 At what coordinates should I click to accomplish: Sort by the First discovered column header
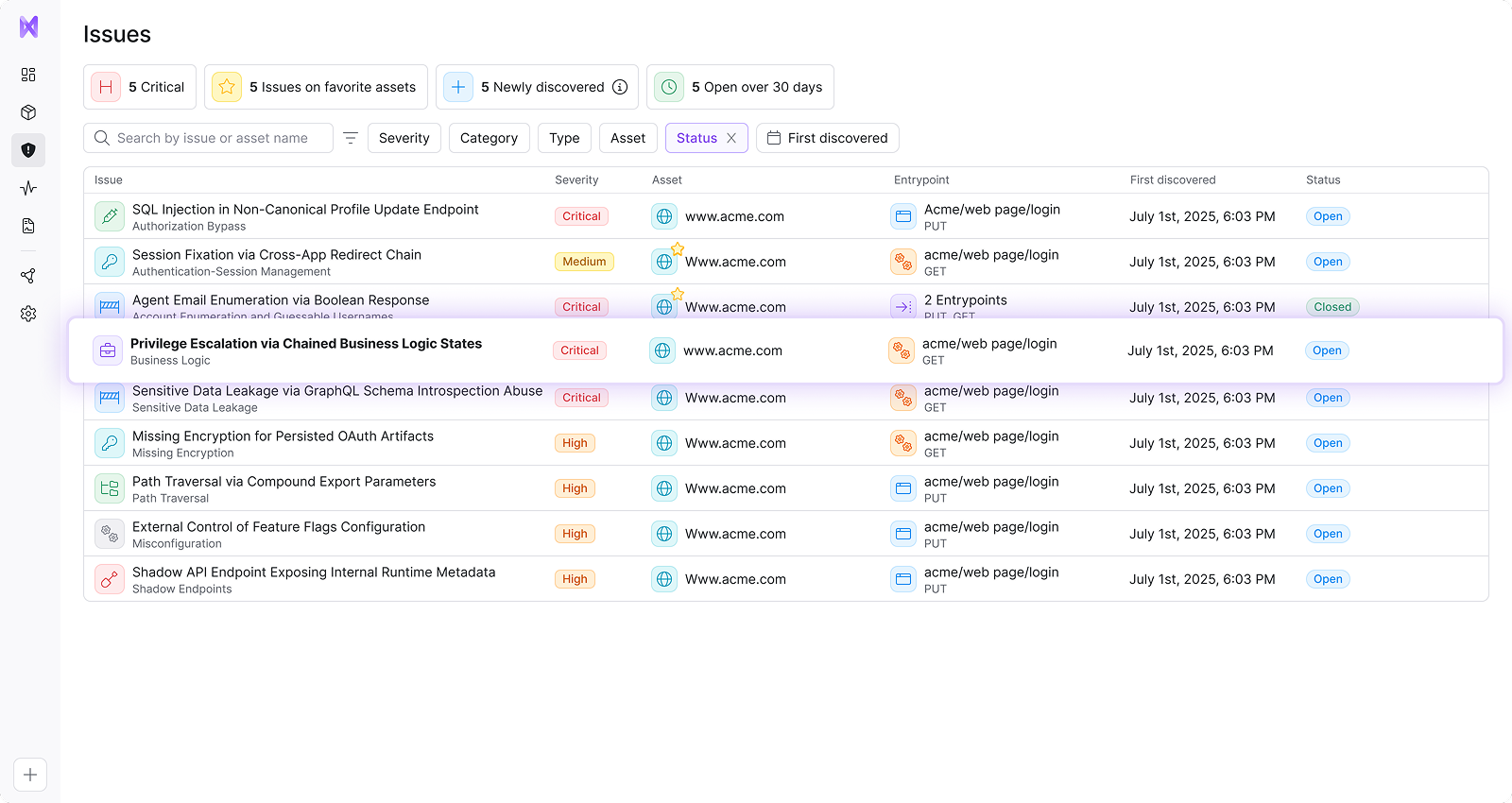click(x=1172, y=179)
